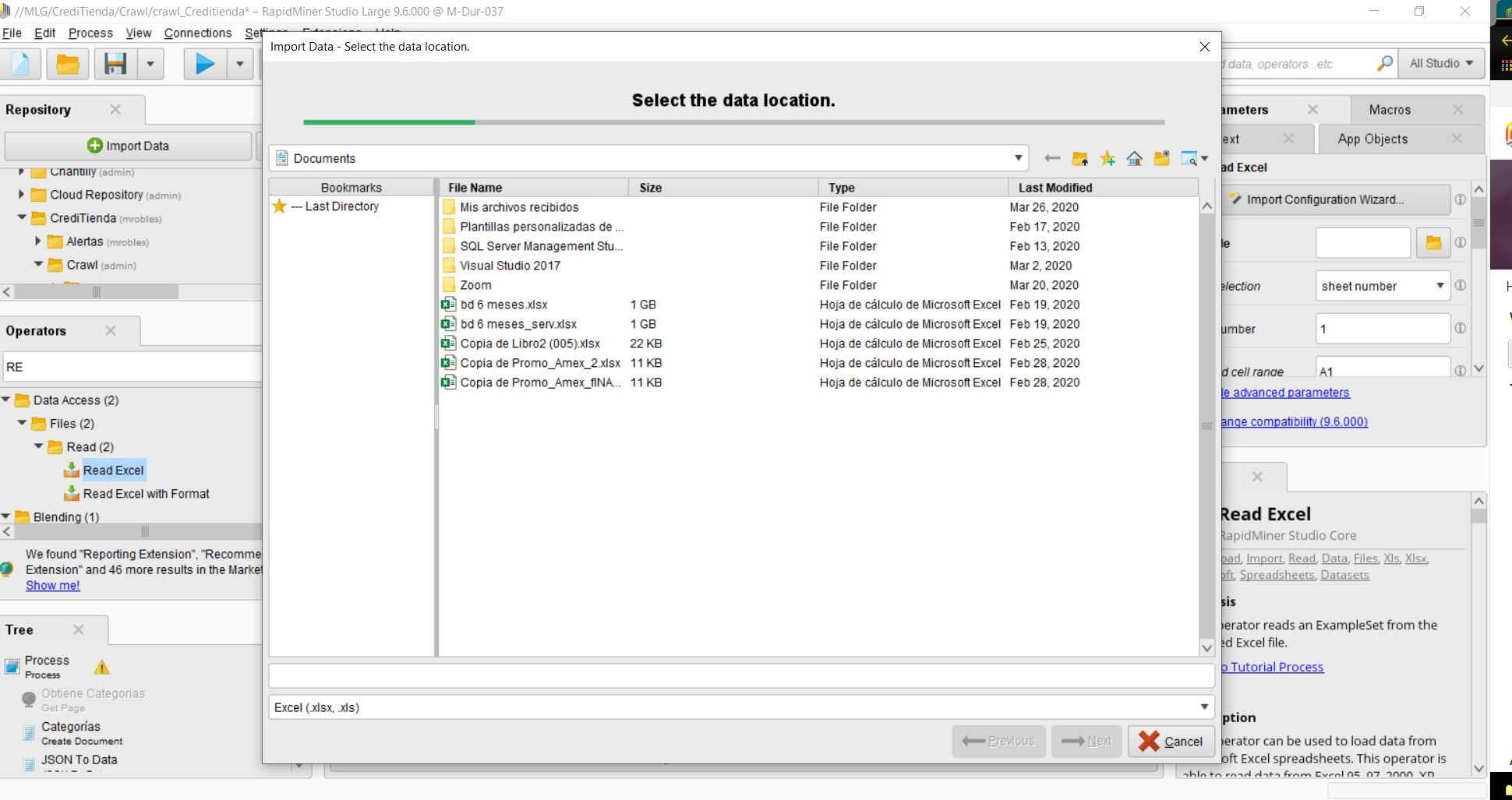Click the Save floppy disk icon
Image resolution: width=1512 pixels, height=800 pixels.
pos(115,63)
